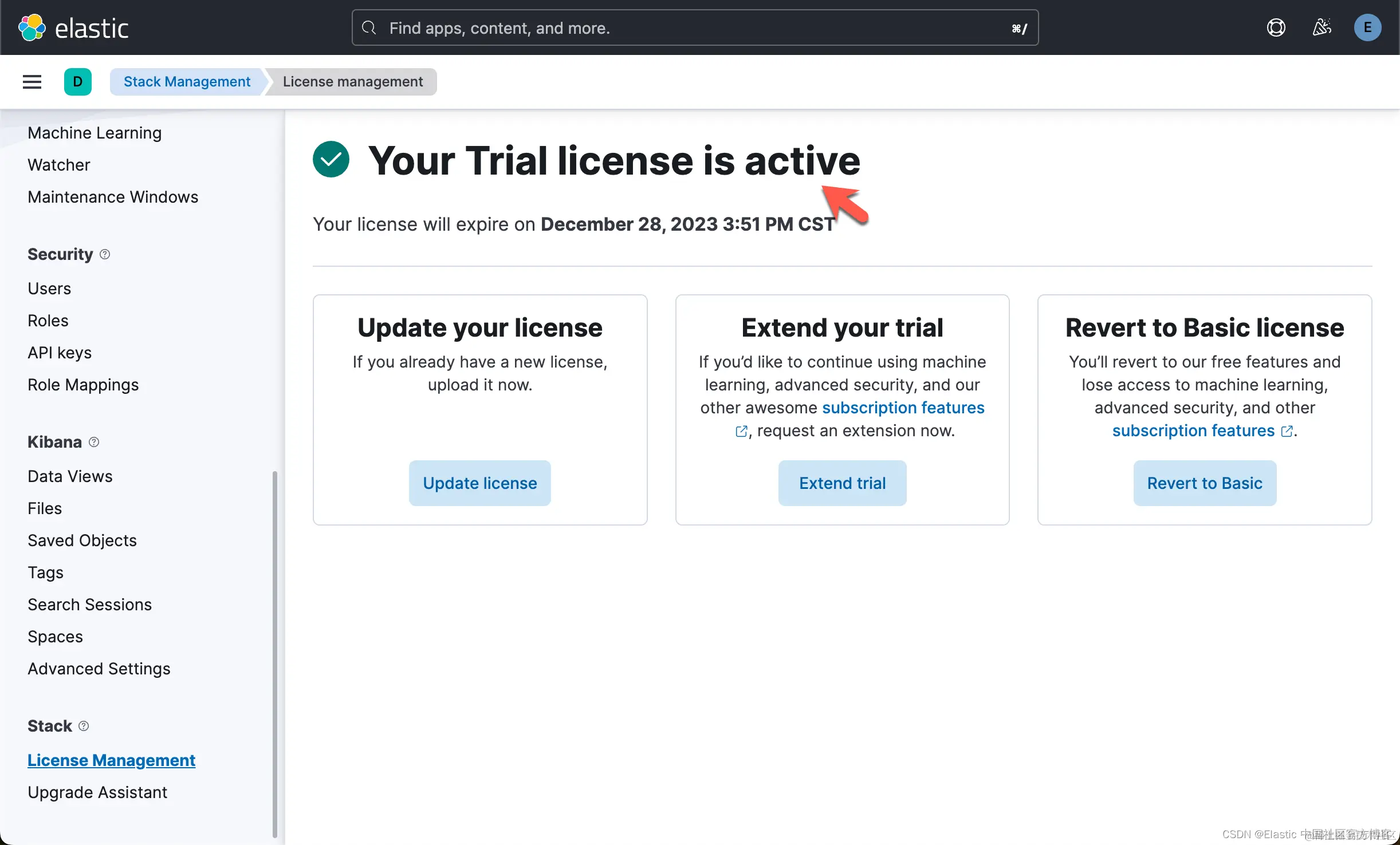Click the Update license button
1400x845 pixels.
click(479, 483)
